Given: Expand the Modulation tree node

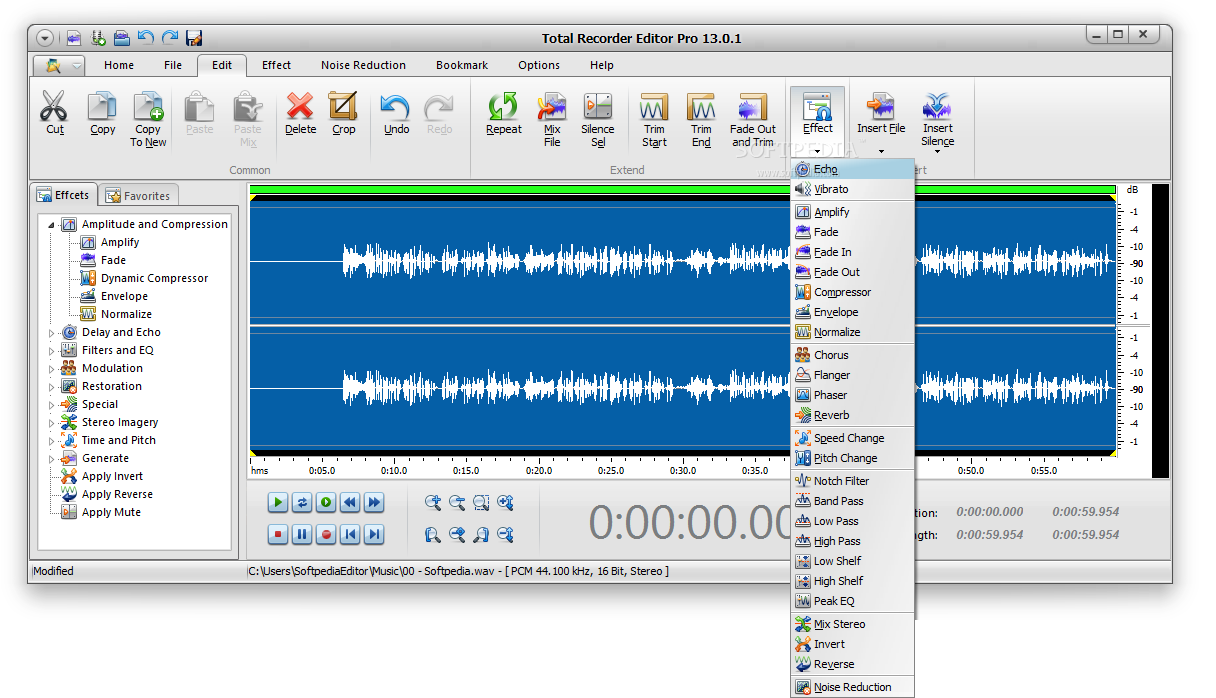Looking at the screenshot, I should pyautogui.click(x=52, y=369).
